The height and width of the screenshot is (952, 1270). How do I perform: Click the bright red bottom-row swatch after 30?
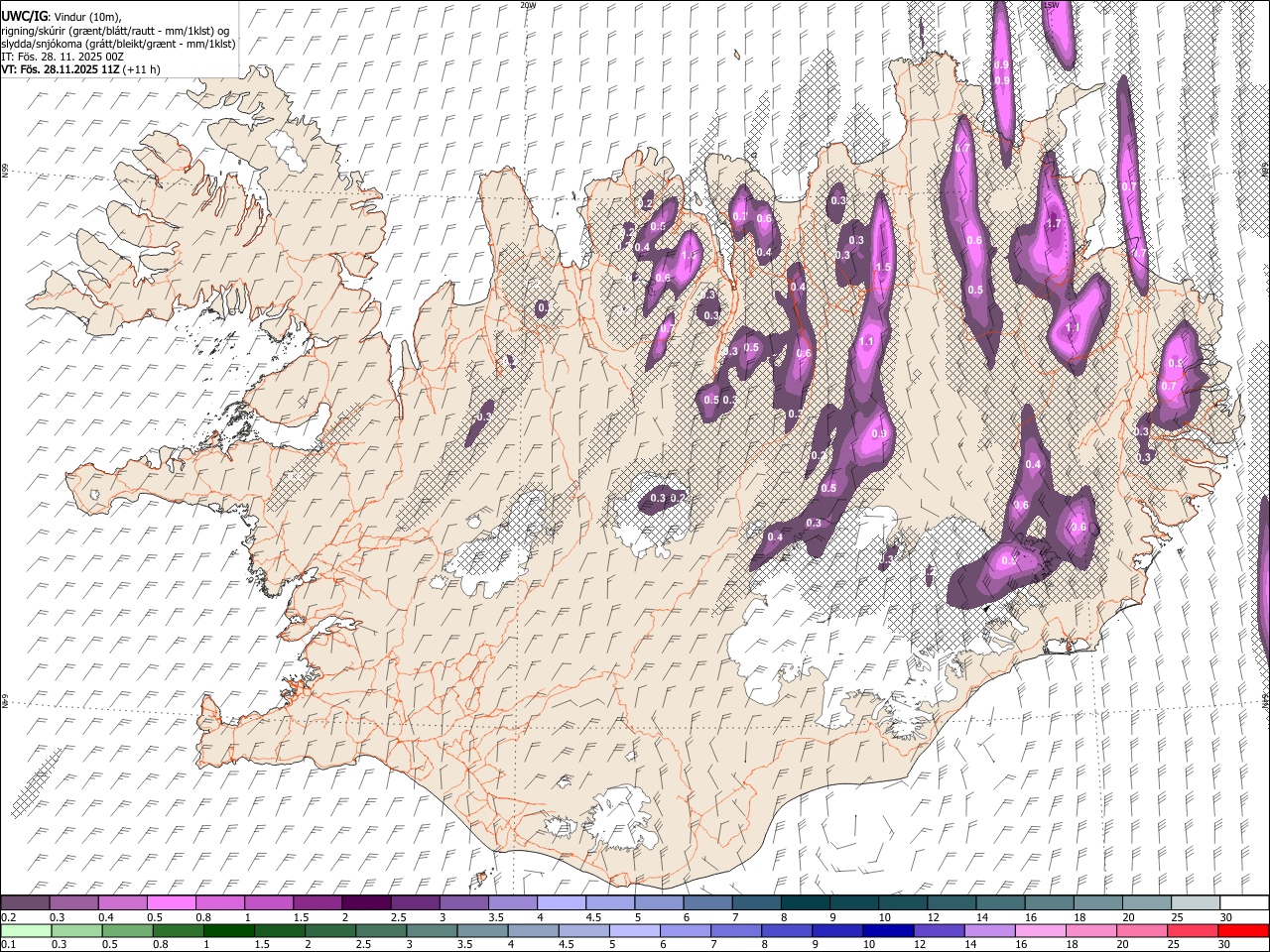(x=1244, y=930)
